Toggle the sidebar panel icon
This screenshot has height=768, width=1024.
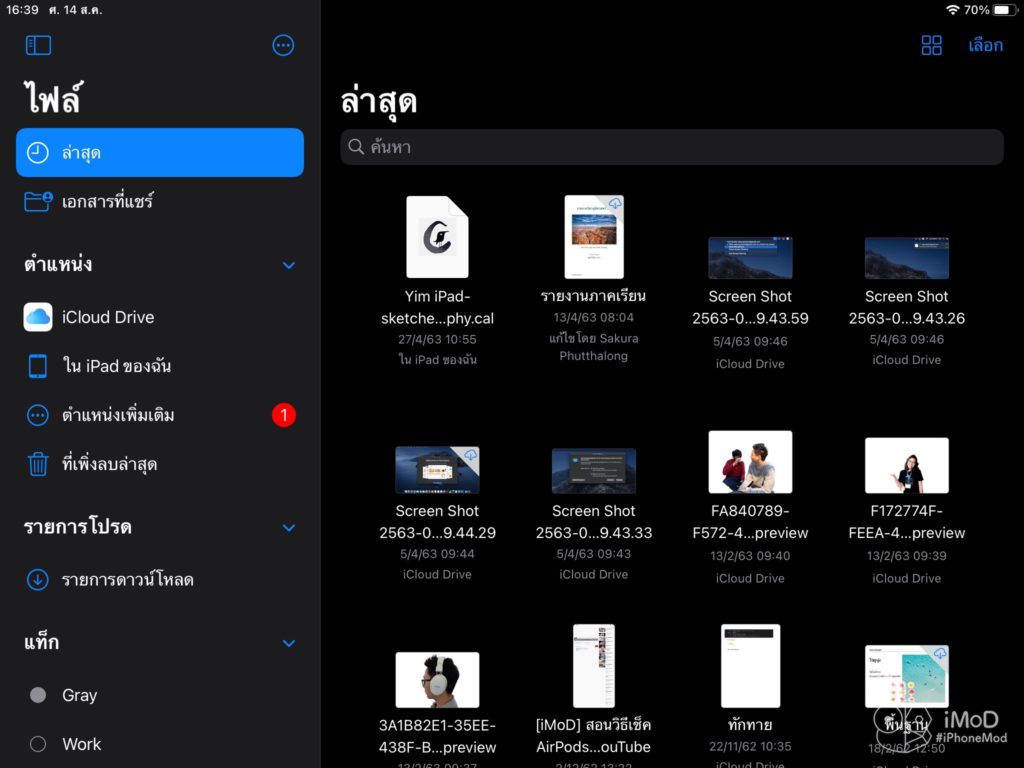38,45
